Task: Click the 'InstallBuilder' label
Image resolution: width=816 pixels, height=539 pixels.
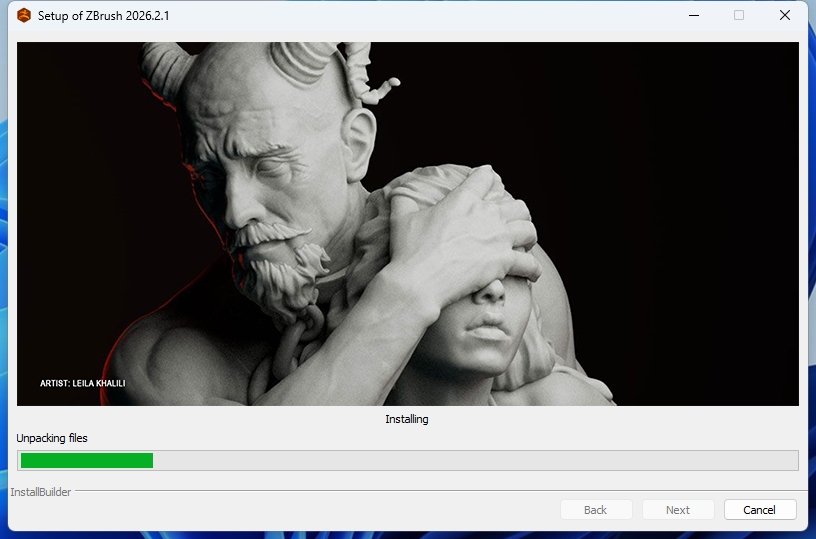Action: click(x=41, y=492)
